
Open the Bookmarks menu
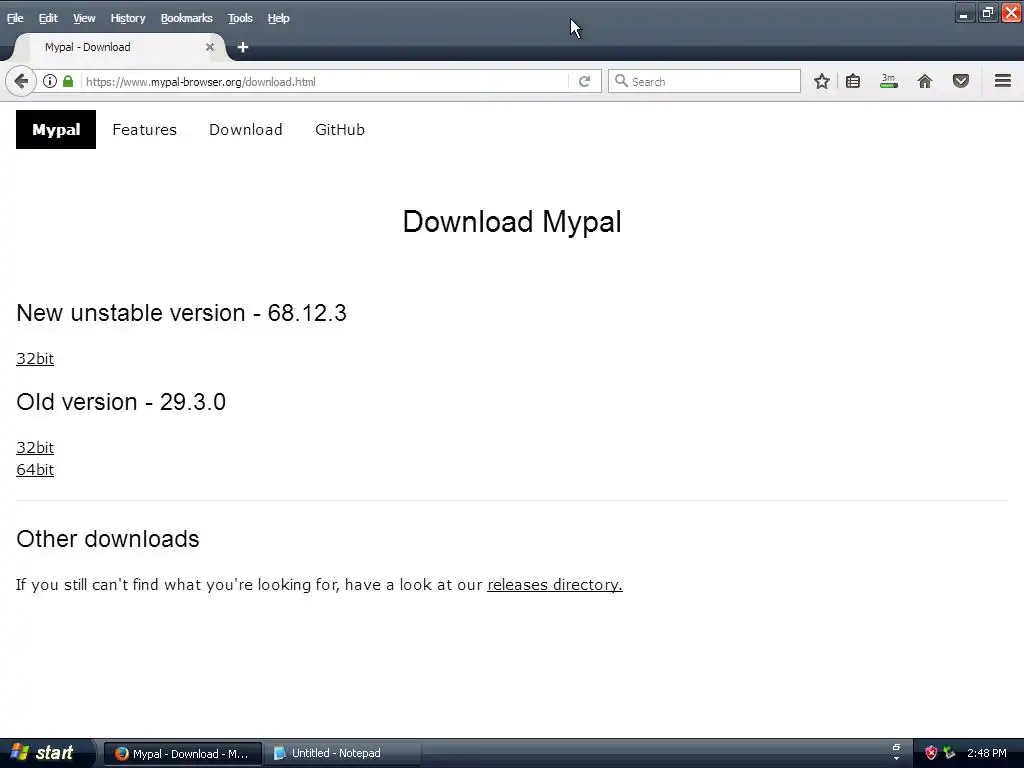(186, 18)
